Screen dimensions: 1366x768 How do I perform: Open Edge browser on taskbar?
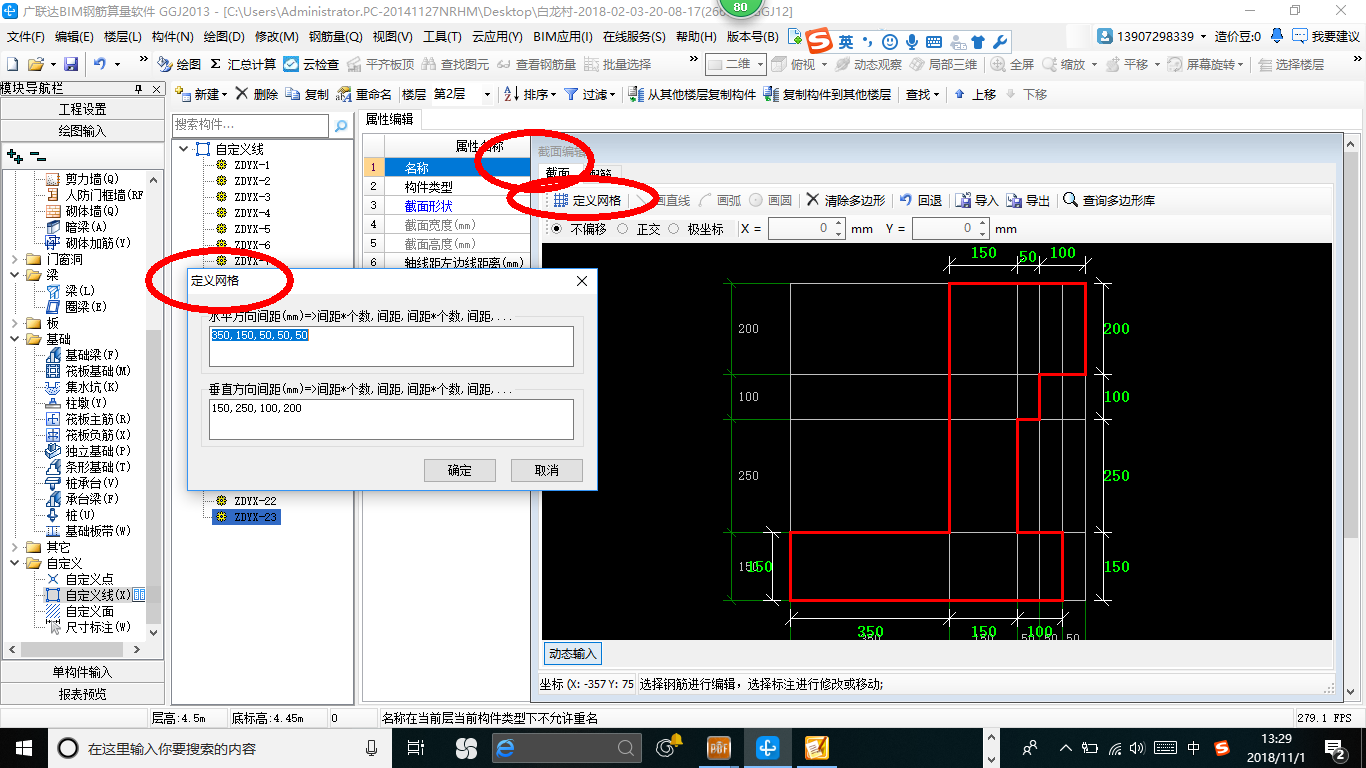pyautogui.click(x=505, y=747)
